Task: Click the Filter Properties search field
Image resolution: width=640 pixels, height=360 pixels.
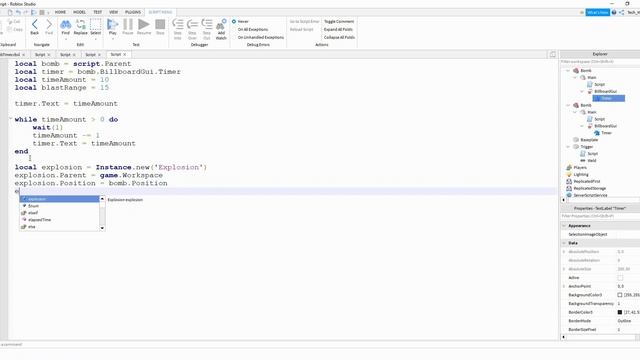Action: tap(600, 216)
